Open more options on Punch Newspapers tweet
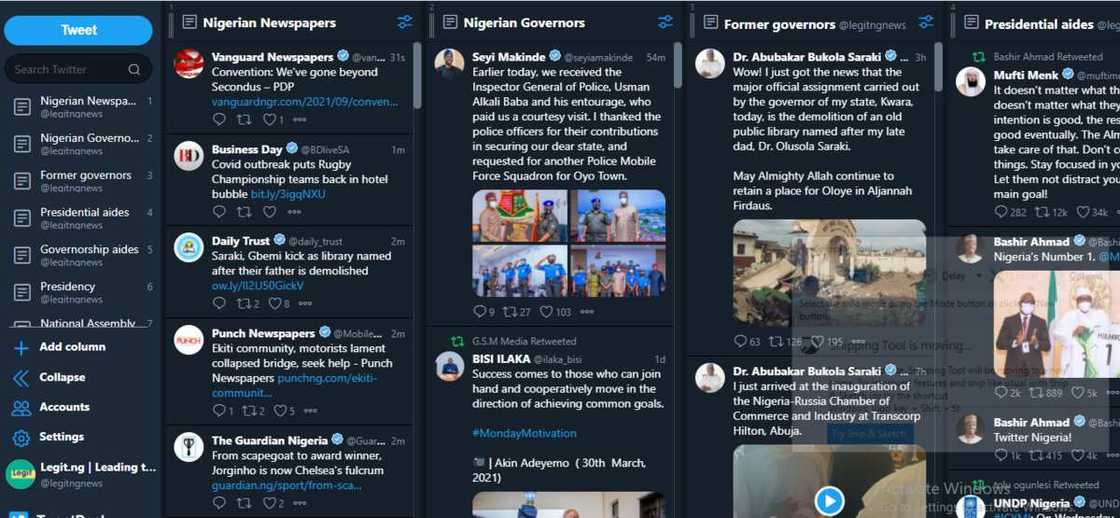The width and height of the screenshot is (1120, 518). 311,411
